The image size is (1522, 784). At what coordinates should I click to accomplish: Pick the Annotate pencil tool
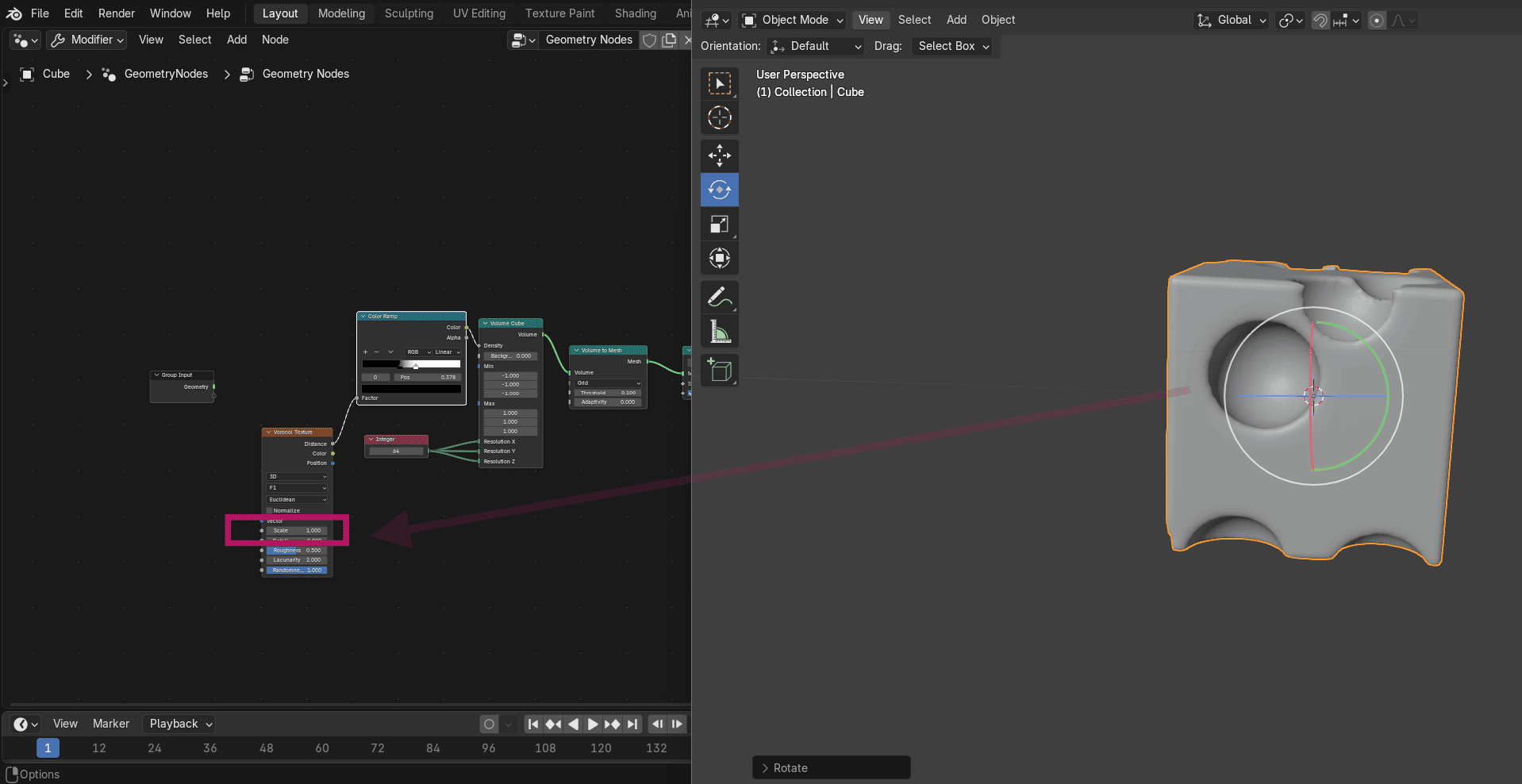point(719,298)
